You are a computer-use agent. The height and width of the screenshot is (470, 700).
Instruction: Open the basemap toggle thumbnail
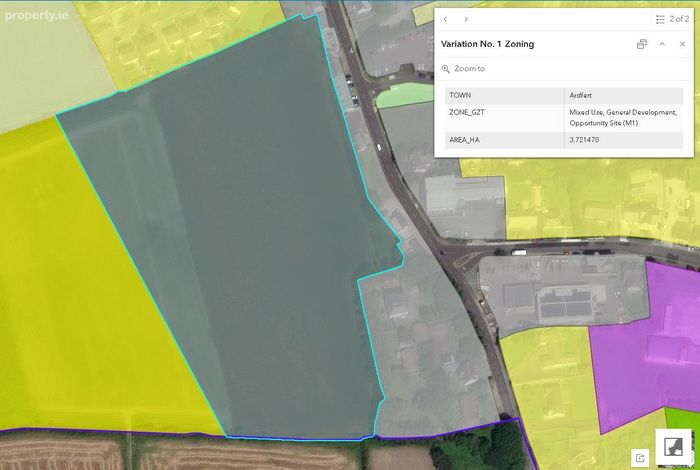tap(673, 447)
